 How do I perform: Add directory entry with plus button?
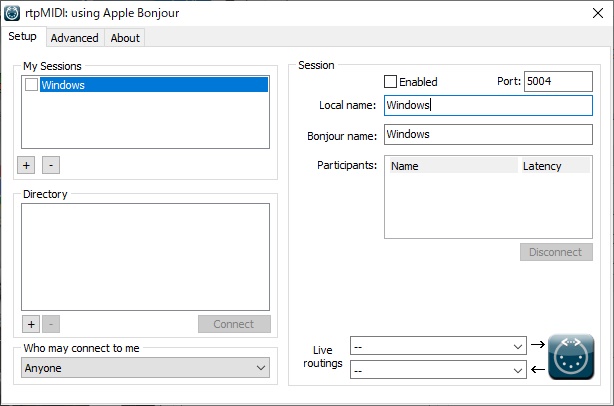tap(31, 324)
